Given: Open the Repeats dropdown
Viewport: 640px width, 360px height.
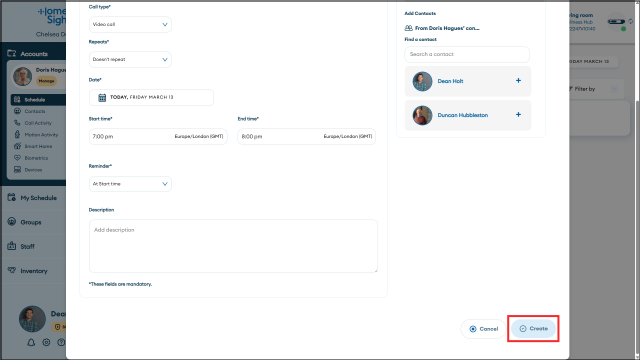Looking at the screenshot, I should pyautogui.click(x=130, y=60).
